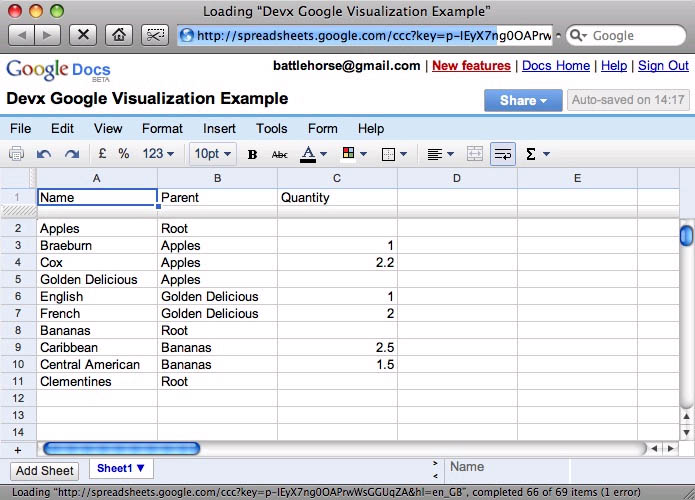Apply percent number format

(124, 153)
